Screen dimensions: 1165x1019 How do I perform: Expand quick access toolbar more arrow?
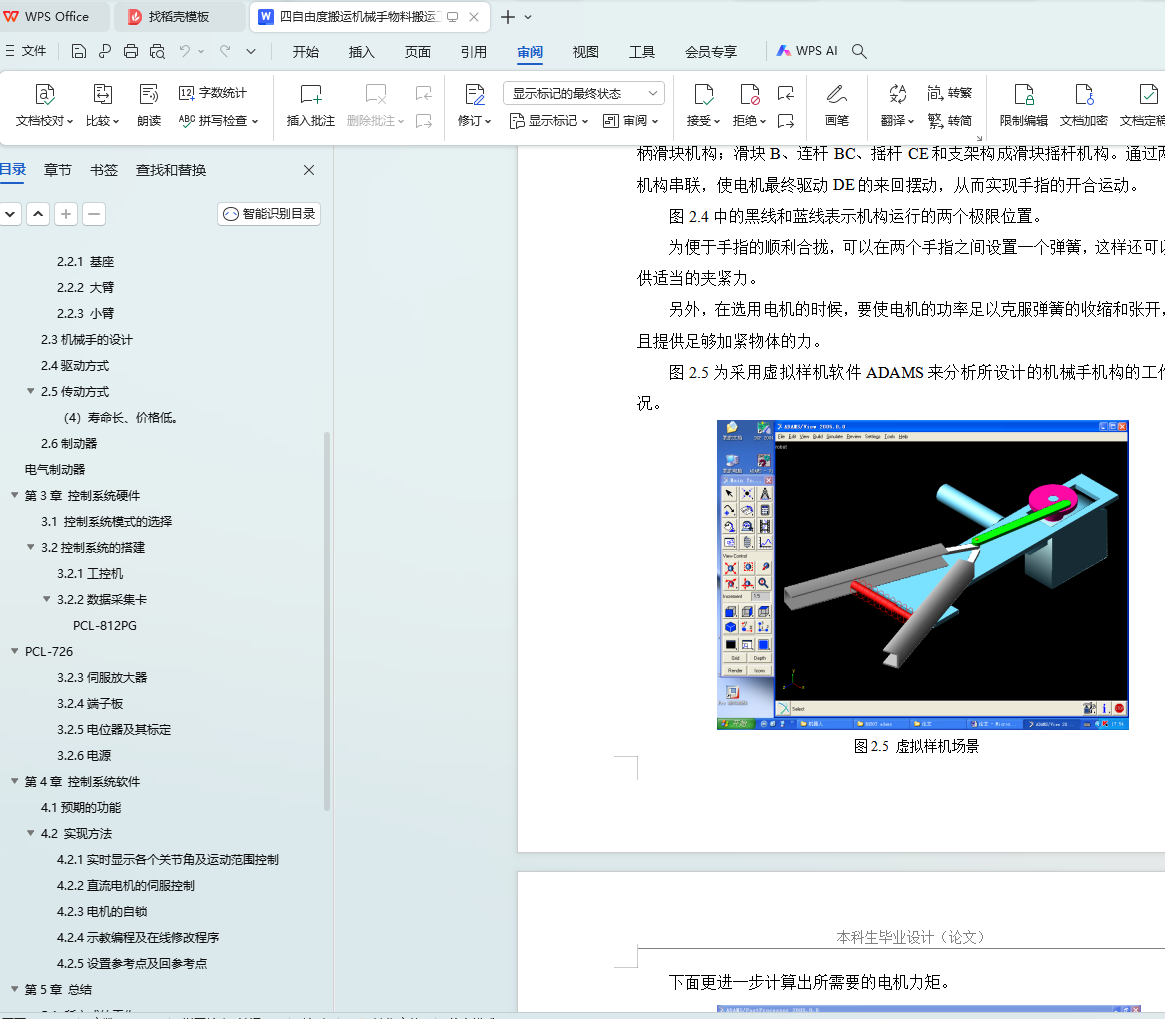(x=251, y=51)
